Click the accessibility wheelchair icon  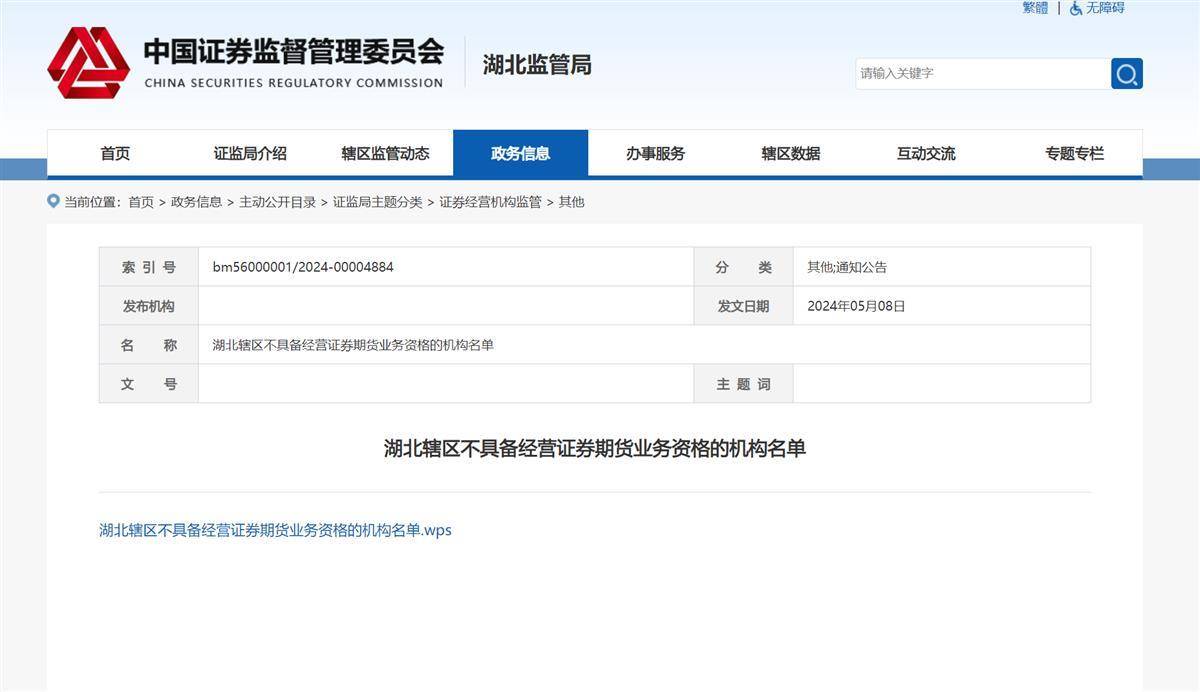pyautogui.click(x=1076, y=8)
